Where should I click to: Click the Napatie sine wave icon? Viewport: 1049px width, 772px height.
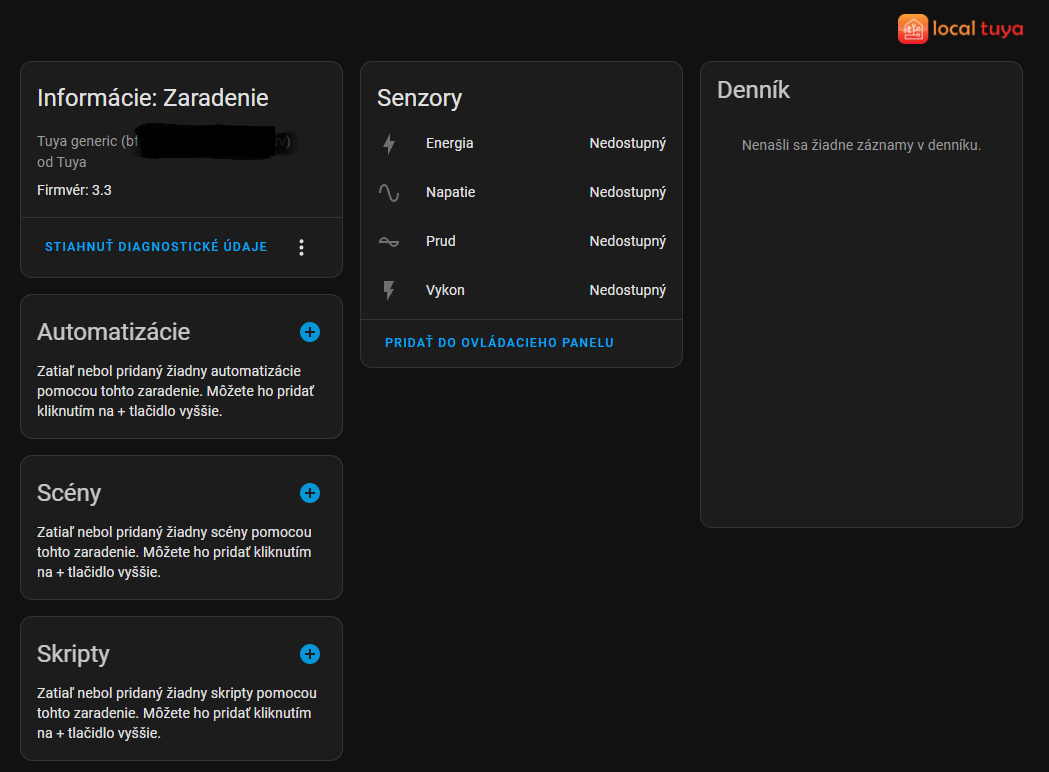(389, 193)
